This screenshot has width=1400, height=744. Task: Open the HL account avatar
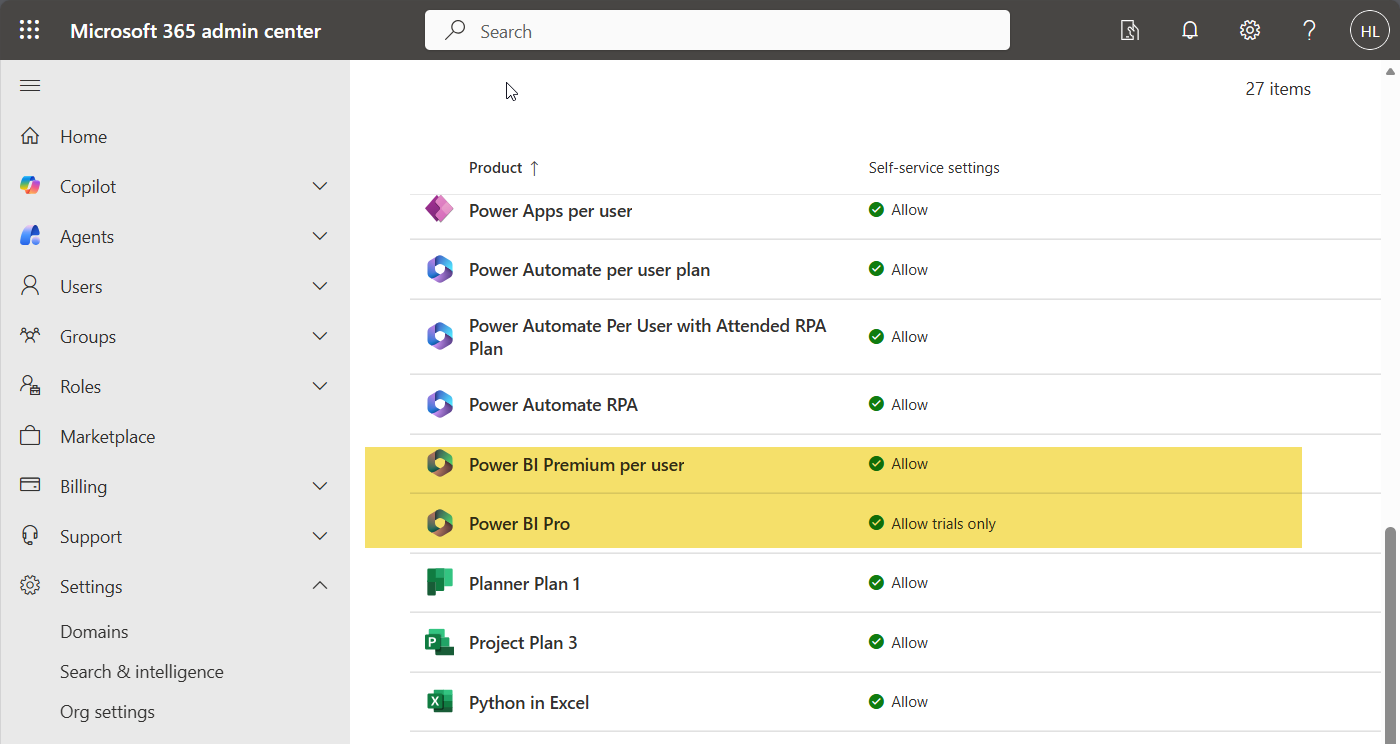(x=1369, y=31)
